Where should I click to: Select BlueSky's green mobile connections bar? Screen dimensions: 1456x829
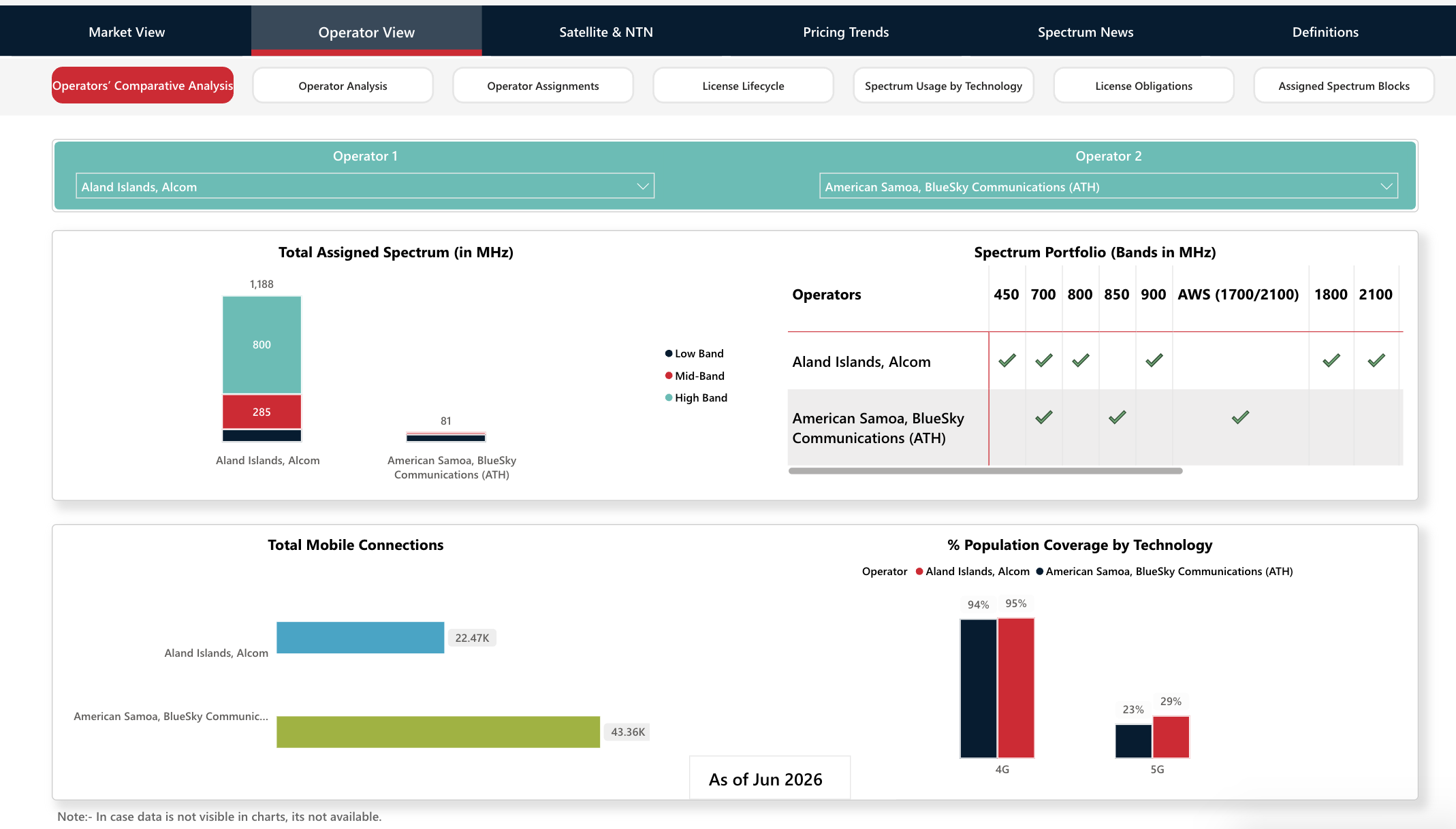438,732
